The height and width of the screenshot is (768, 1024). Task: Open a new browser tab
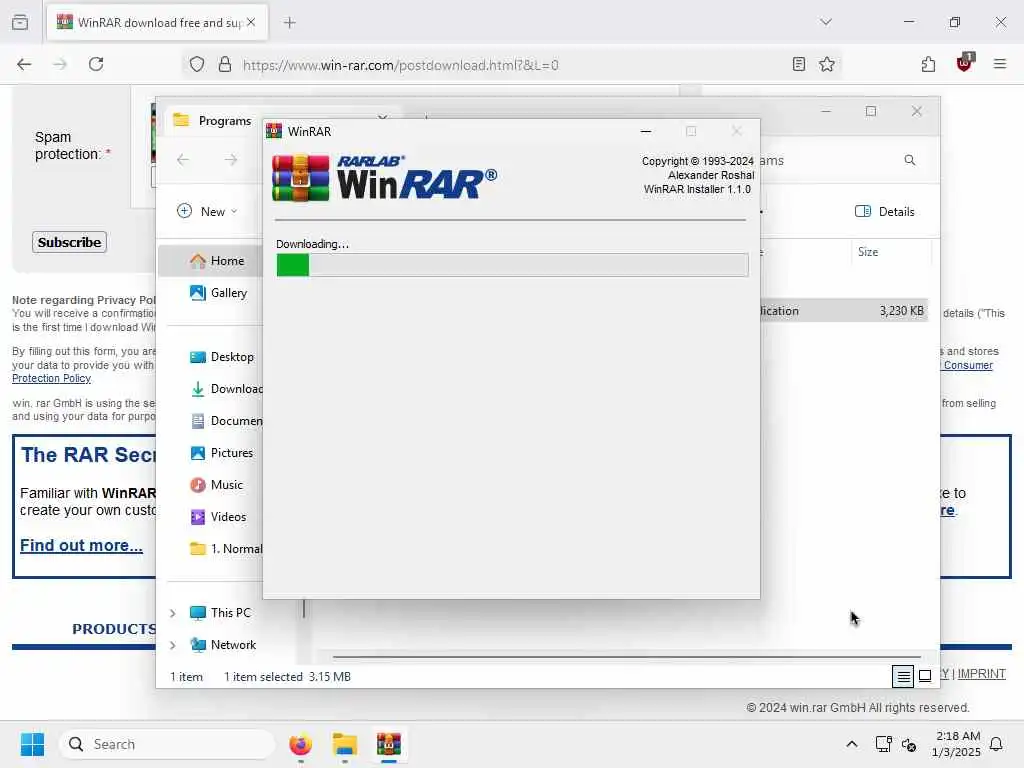(290, 23)
